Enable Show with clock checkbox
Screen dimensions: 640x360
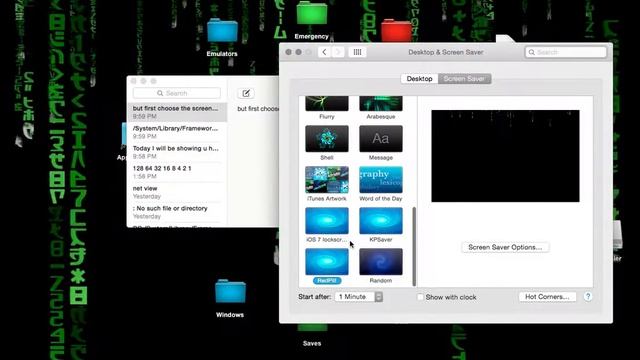(x=420, y=297)
